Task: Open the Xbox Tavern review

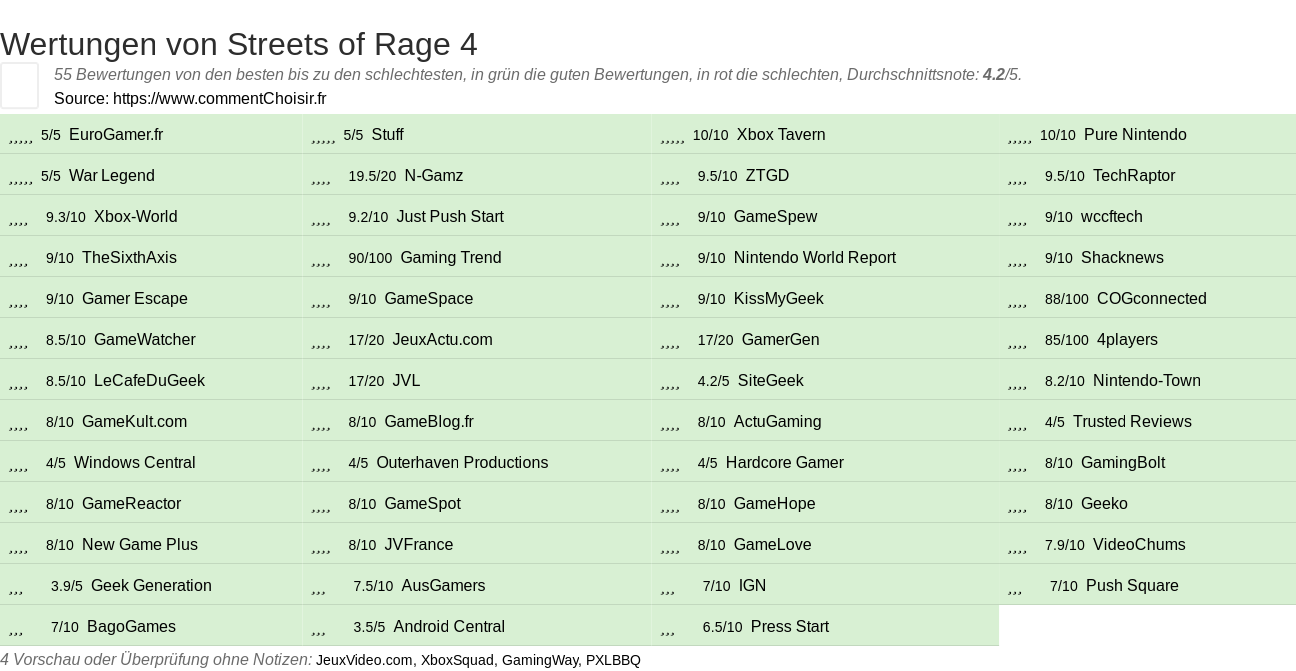Action: (x=781, y=134)
